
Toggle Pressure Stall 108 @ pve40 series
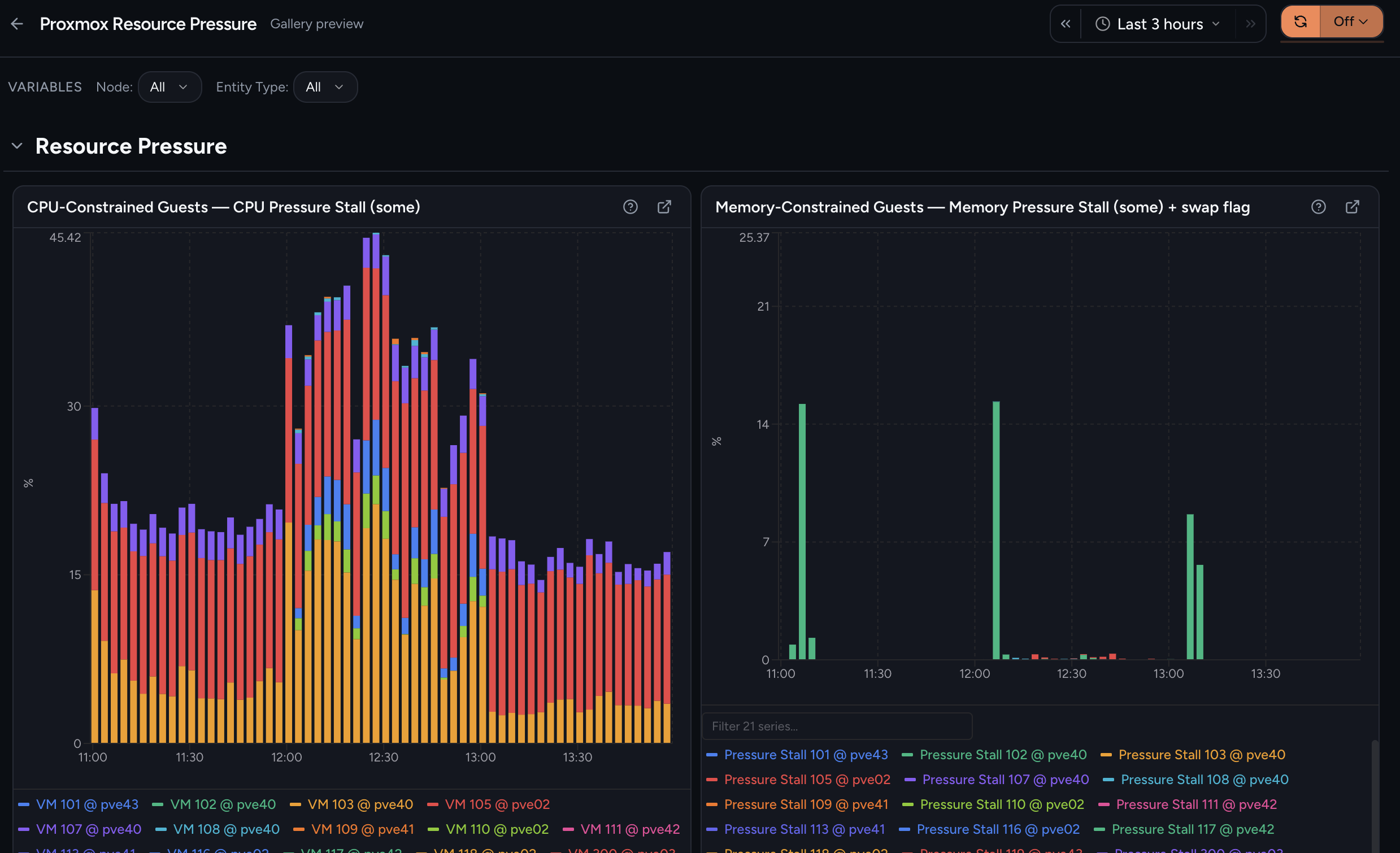1196,780
